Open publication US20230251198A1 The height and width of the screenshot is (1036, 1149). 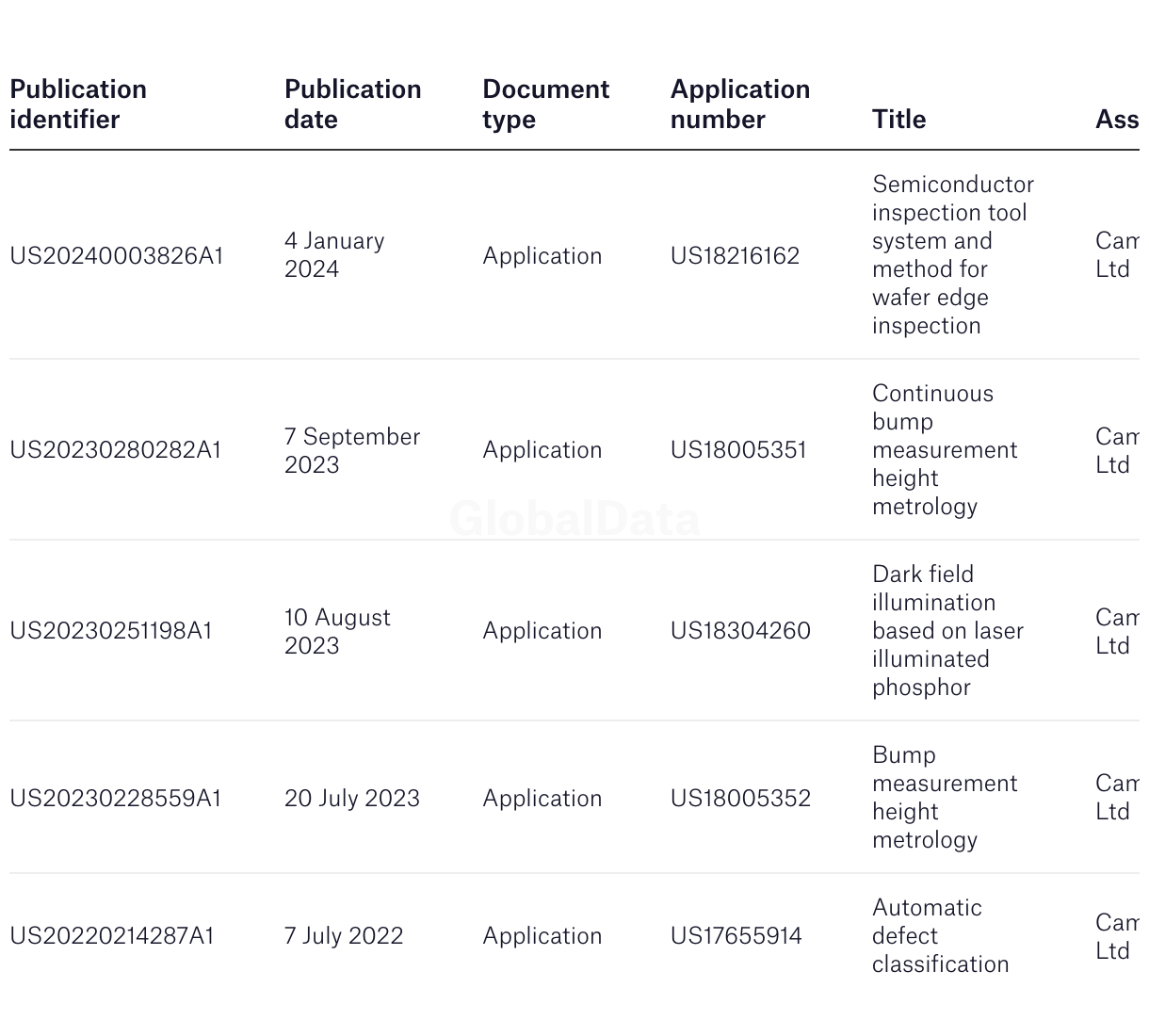pos(111,631)
